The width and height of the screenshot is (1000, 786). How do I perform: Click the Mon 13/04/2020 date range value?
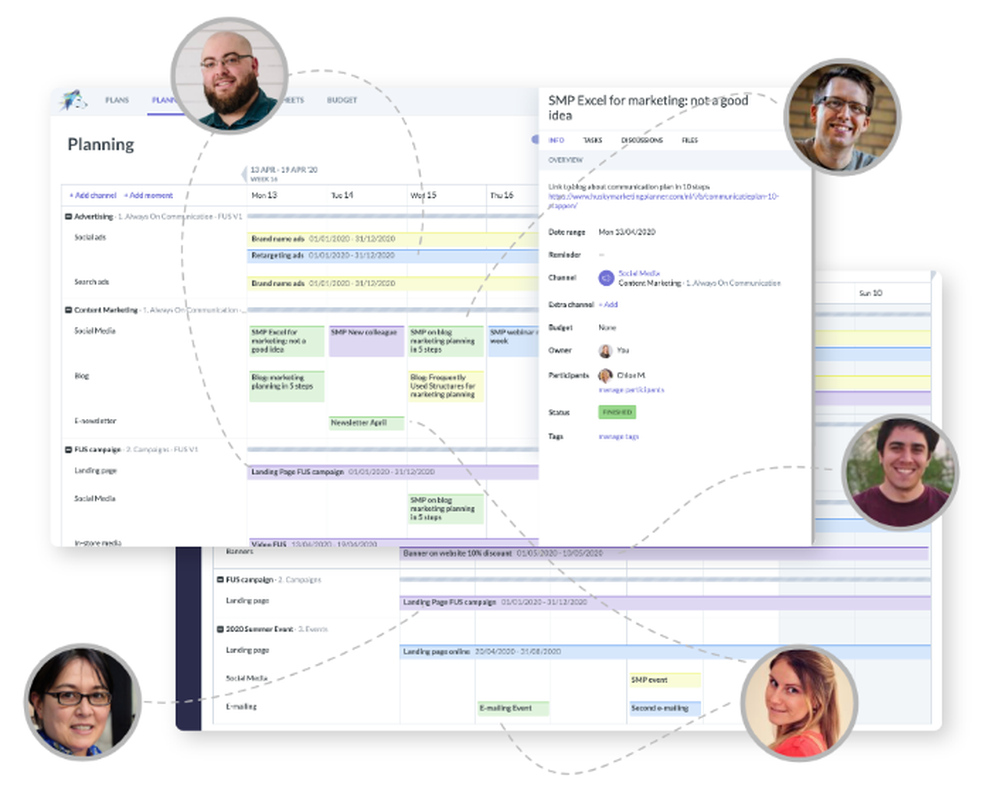[x=626, y=232]
